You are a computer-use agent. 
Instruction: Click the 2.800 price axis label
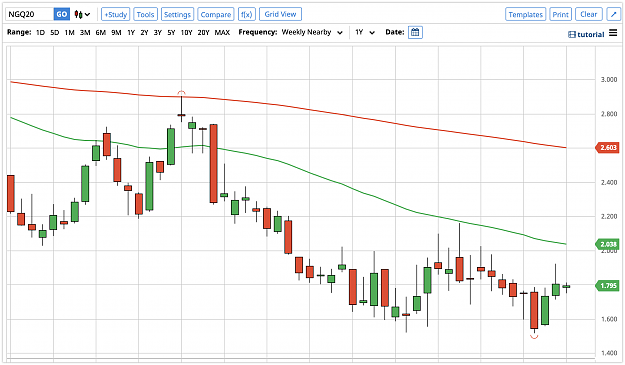(x=609, y=114)
